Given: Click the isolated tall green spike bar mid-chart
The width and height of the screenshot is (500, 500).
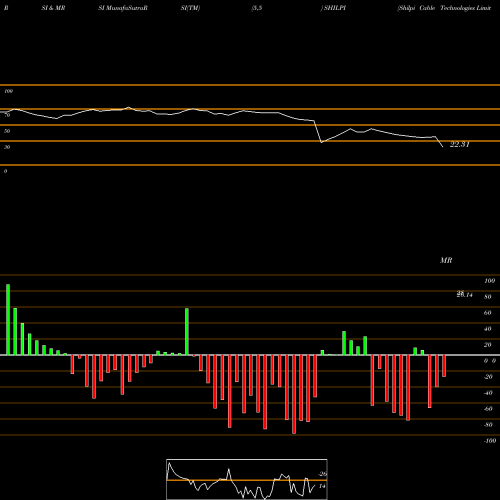Looking at the screenshot, I should pyautogui.click(x=187, y=332).
